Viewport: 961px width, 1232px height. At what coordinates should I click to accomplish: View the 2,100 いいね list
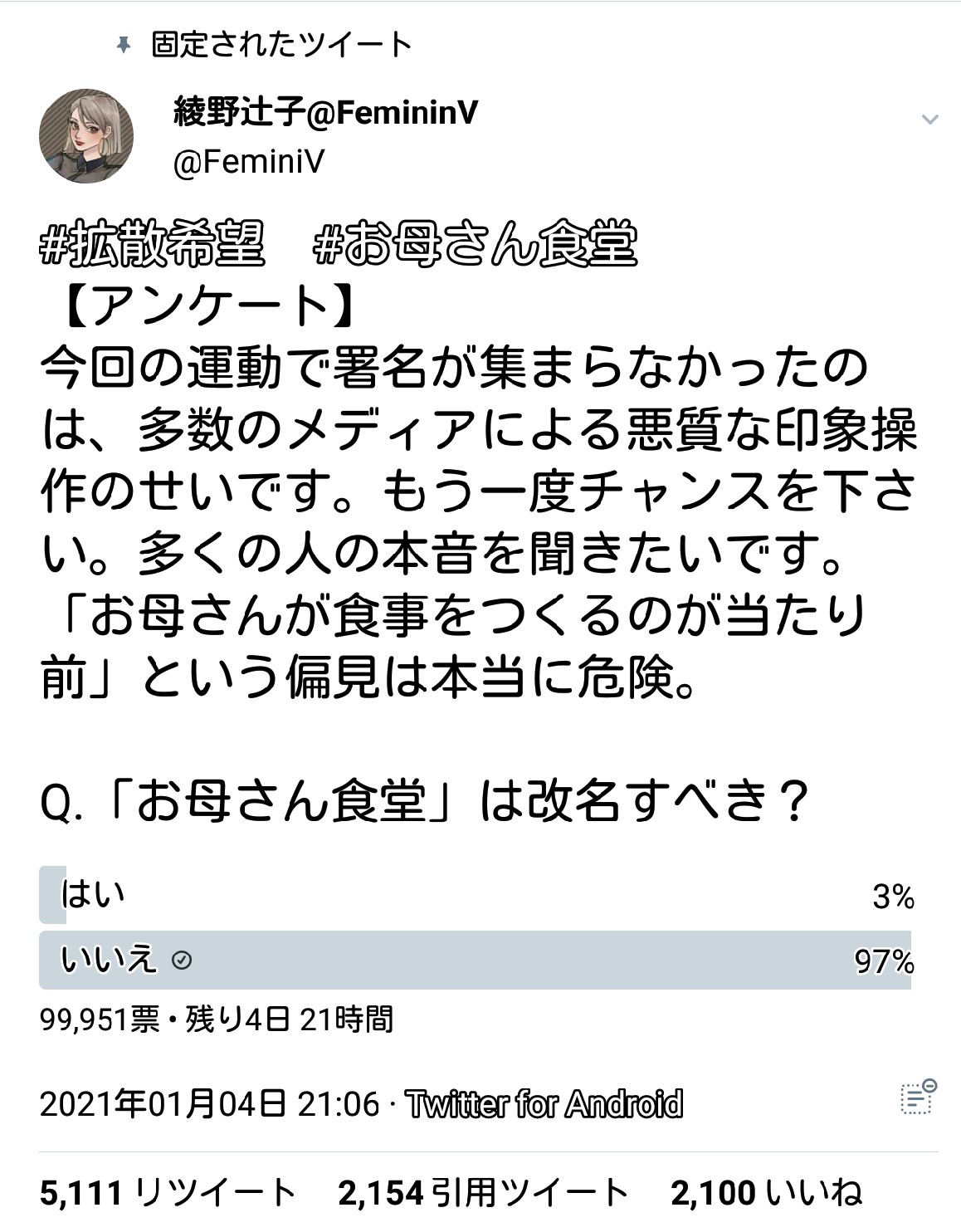pyautogui.click(x=766, y=1193)
